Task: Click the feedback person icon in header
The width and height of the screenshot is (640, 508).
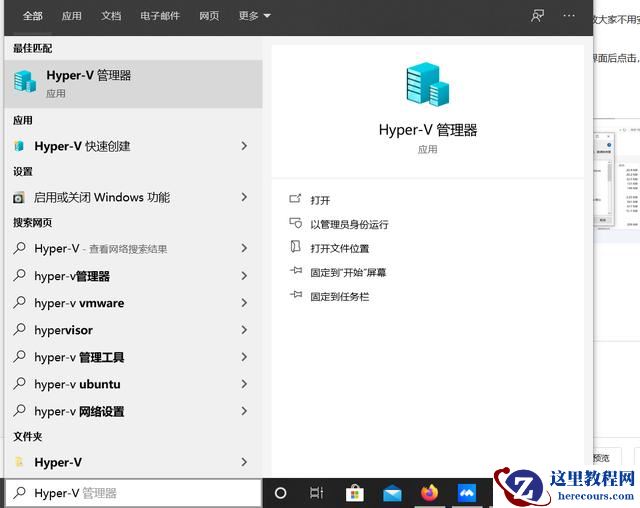Action: [x=537, y=16]
